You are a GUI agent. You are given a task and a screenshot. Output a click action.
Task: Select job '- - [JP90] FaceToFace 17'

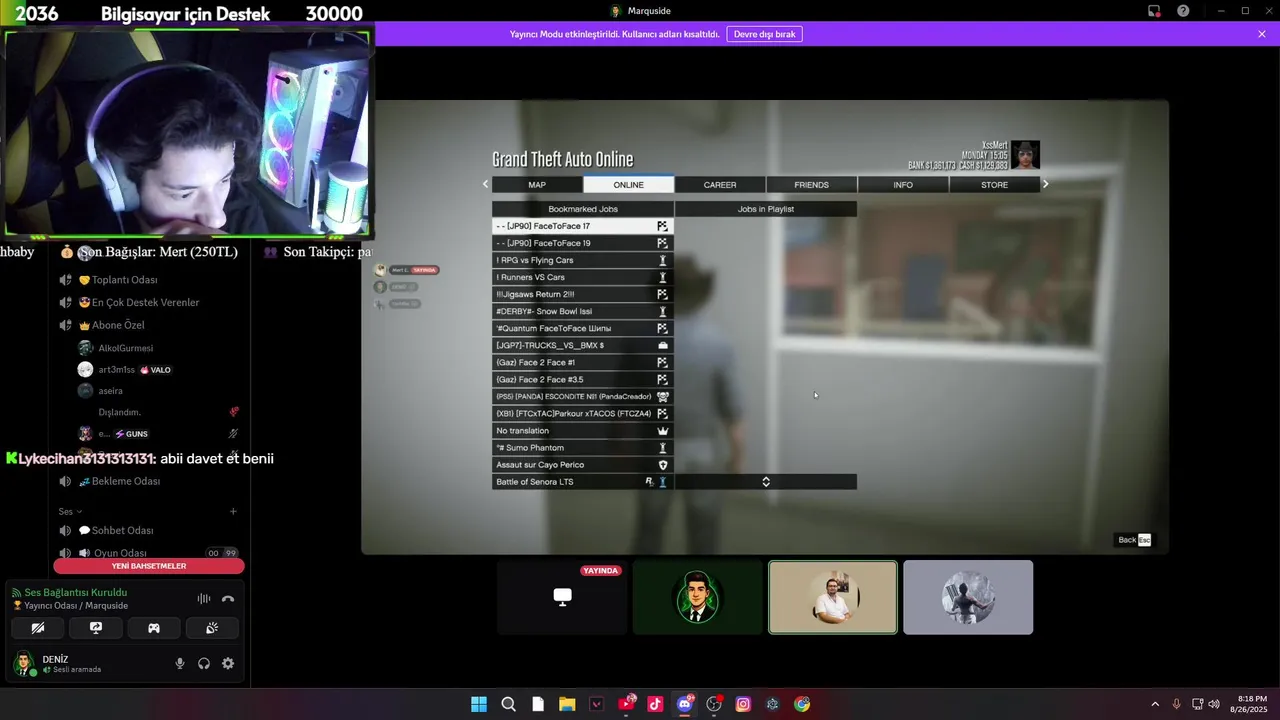coord(583,226)
